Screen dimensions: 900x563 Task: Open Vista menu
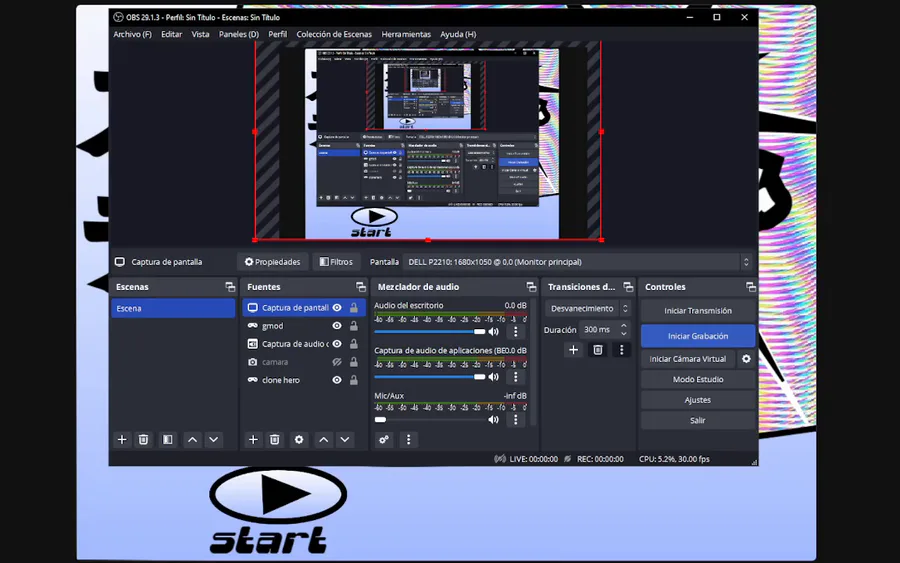(200, 34)
